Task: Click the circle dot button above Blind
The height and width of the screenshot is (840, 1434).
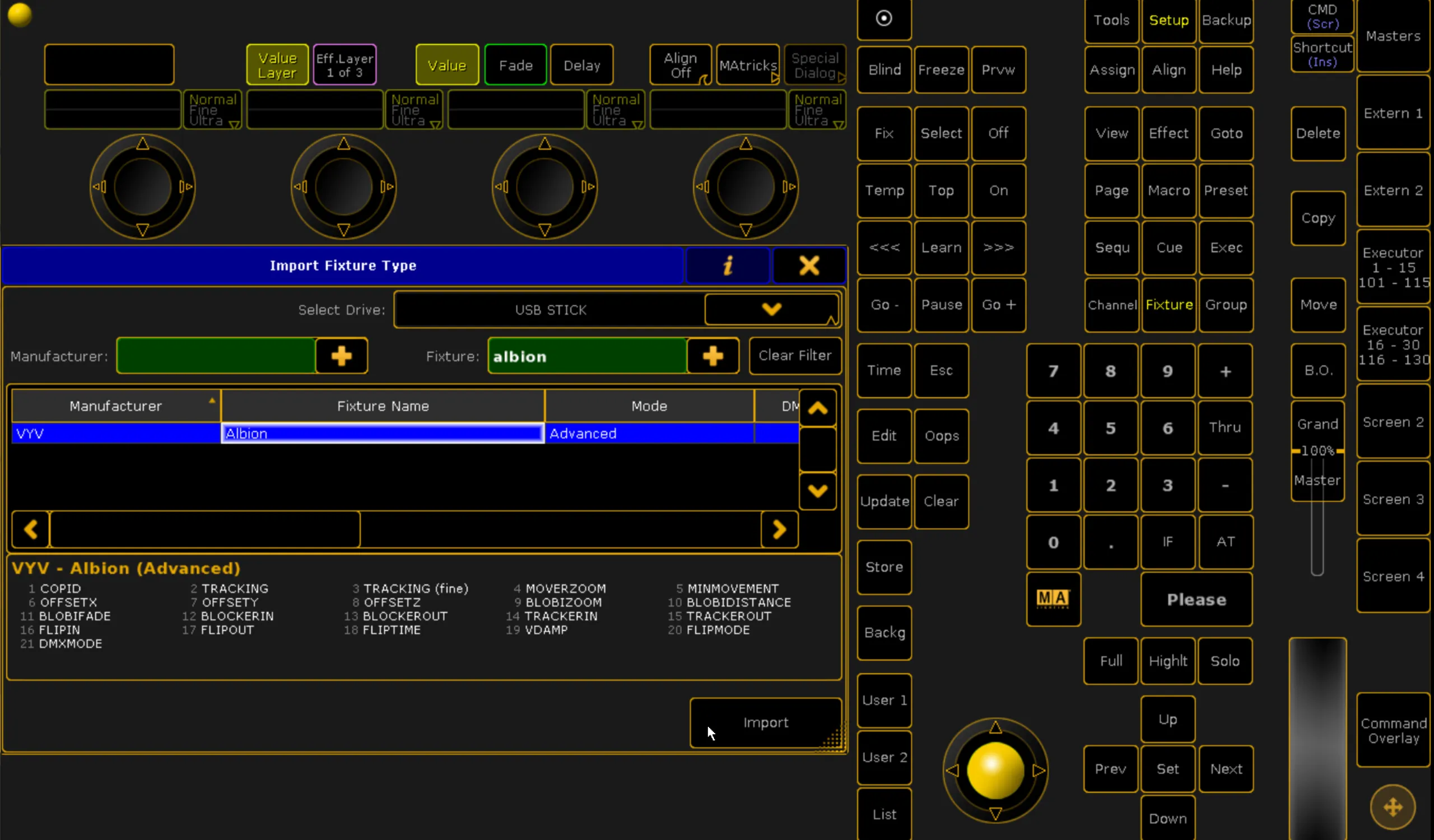Action: (x=884, y=19)
